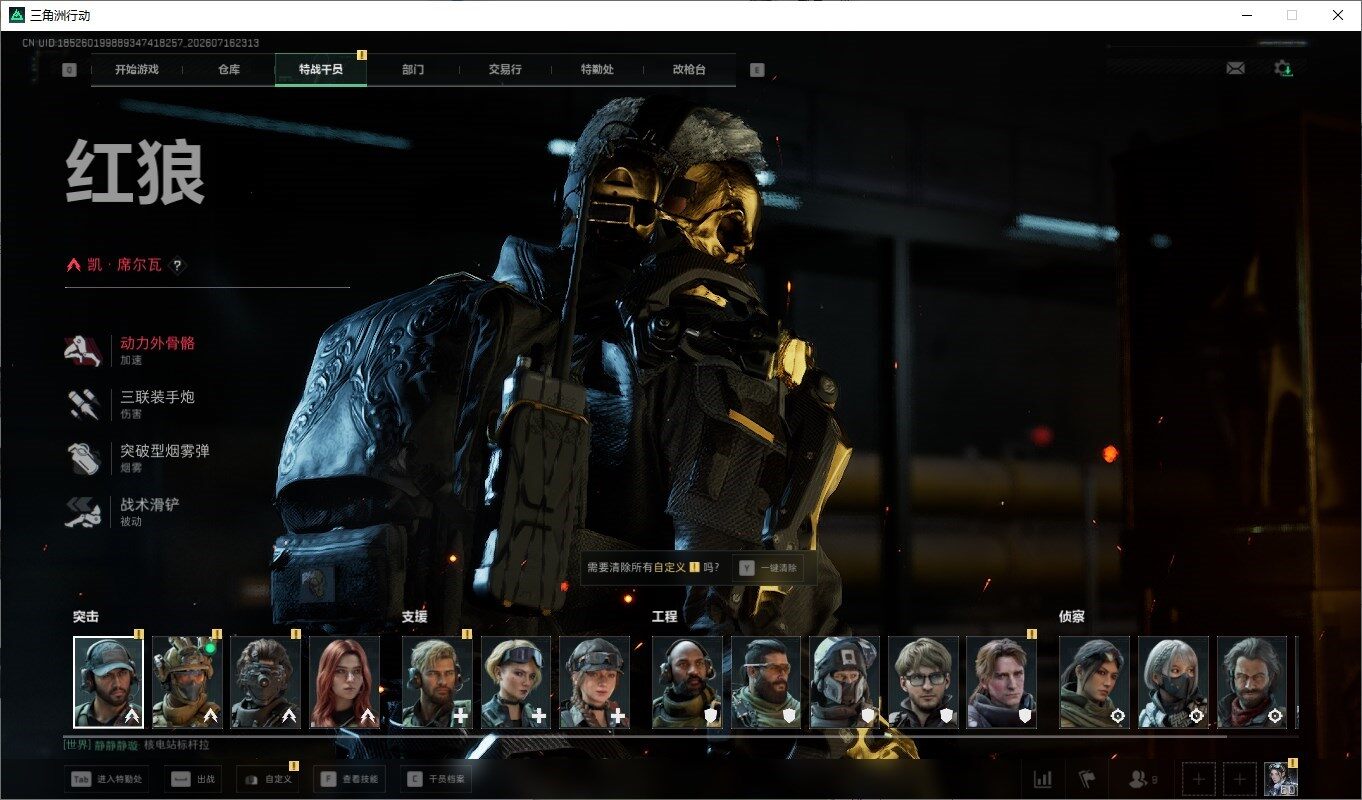Select the red-haired assault operator
Screen dimensions: 1362x800
(x=345, y=682)
